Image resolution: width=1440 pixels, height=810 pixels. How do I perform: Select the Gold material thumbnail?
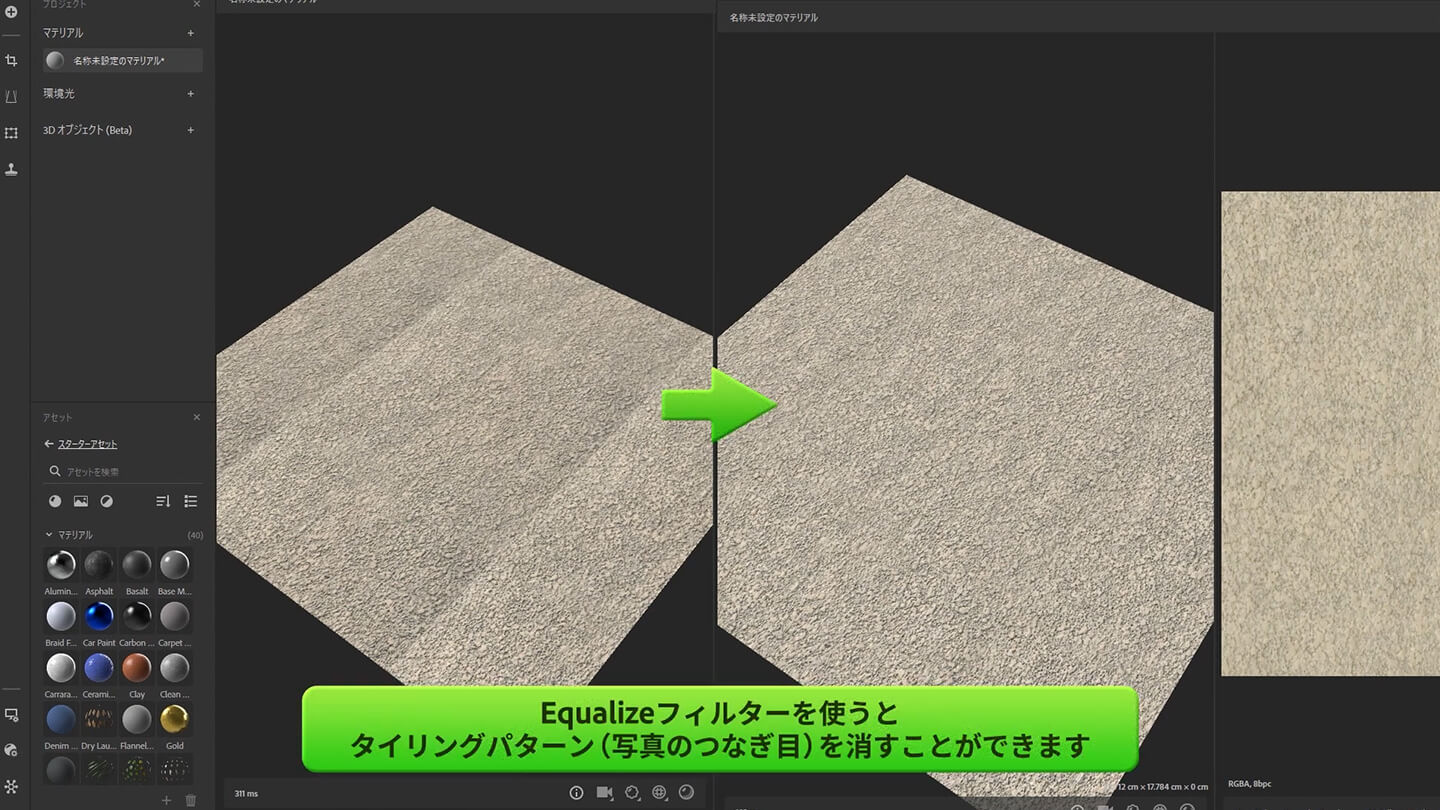[x=175, y=719]
